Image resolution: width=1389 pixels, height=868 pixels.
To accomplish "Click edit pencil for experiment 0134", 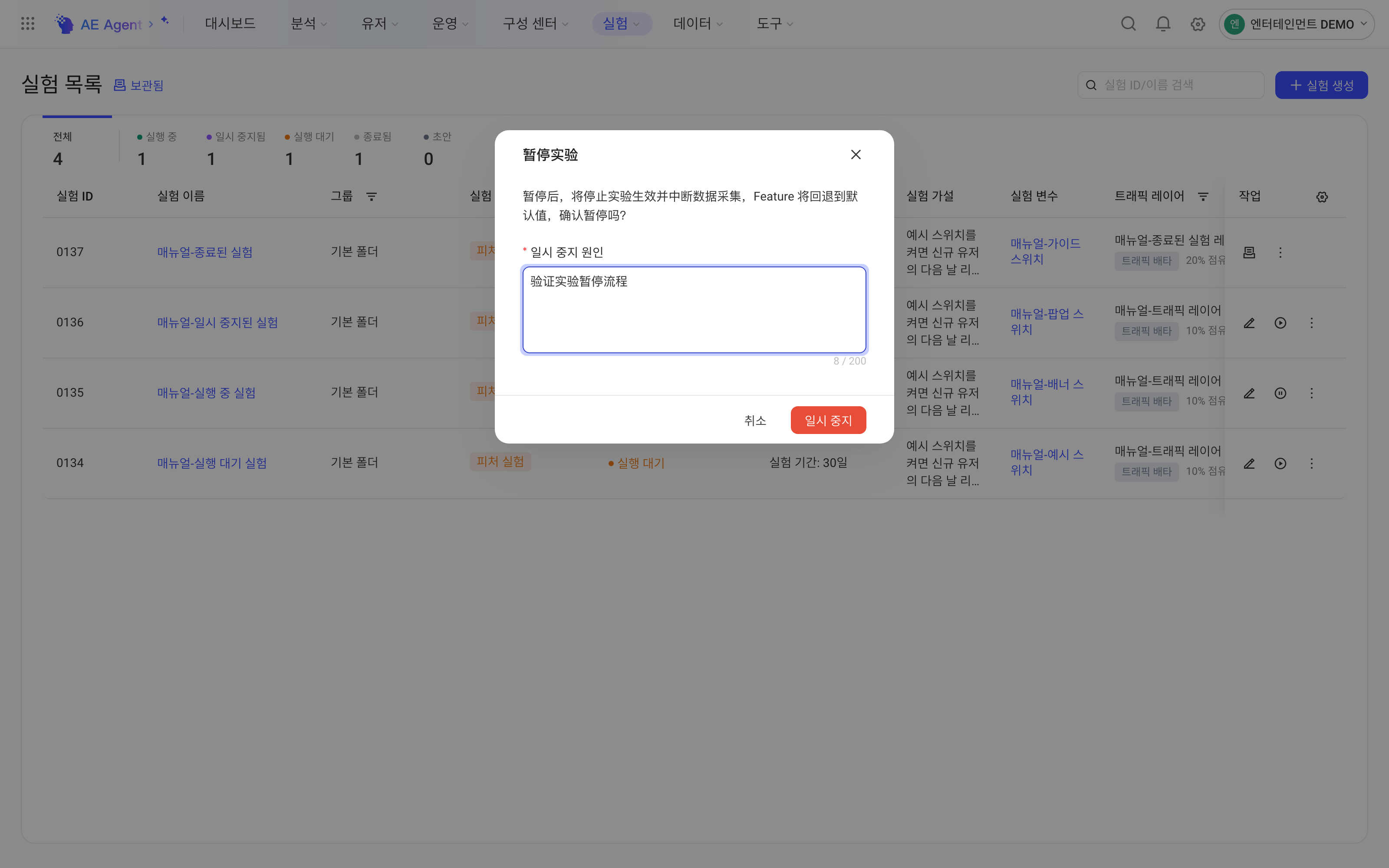I will point(1249,463).
